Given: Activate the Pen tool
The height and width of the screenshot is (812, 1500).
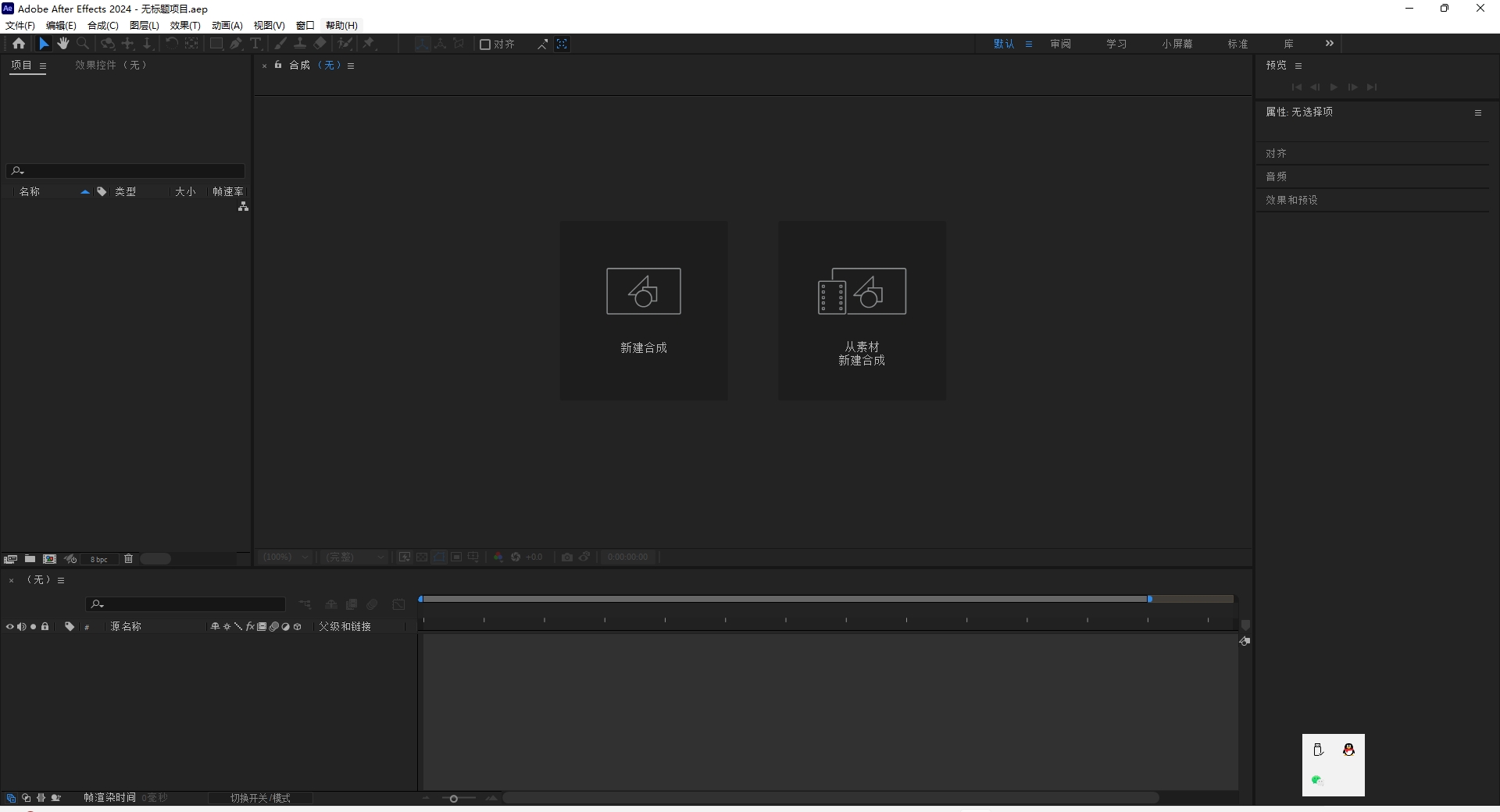Looking at the screenshot, I should coord(236,45).
